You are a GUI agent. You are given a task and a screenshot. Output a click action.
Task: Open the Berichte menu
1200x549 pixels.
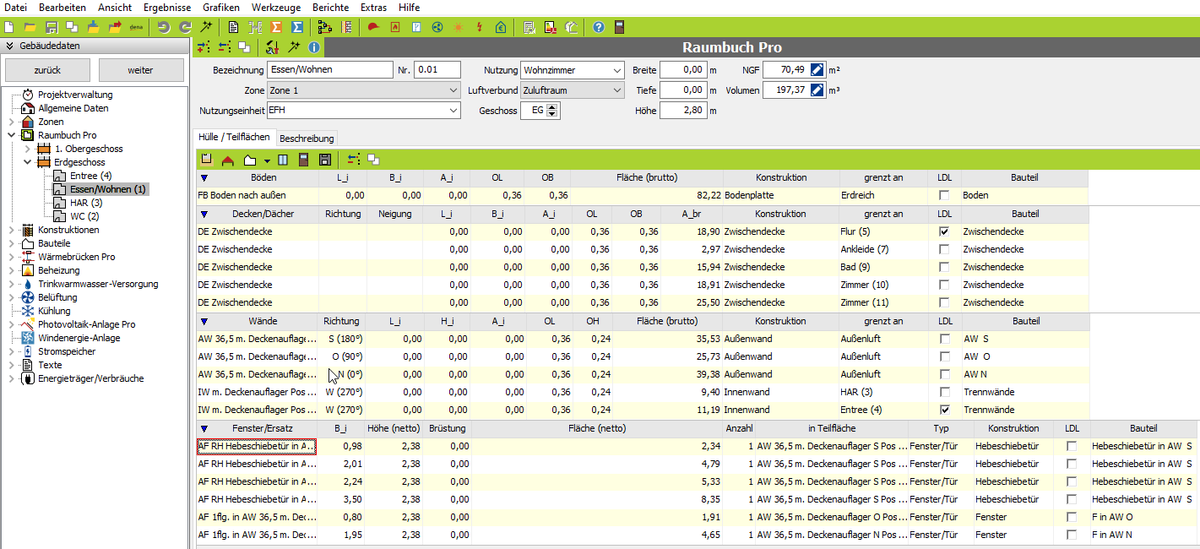(330, 7)
